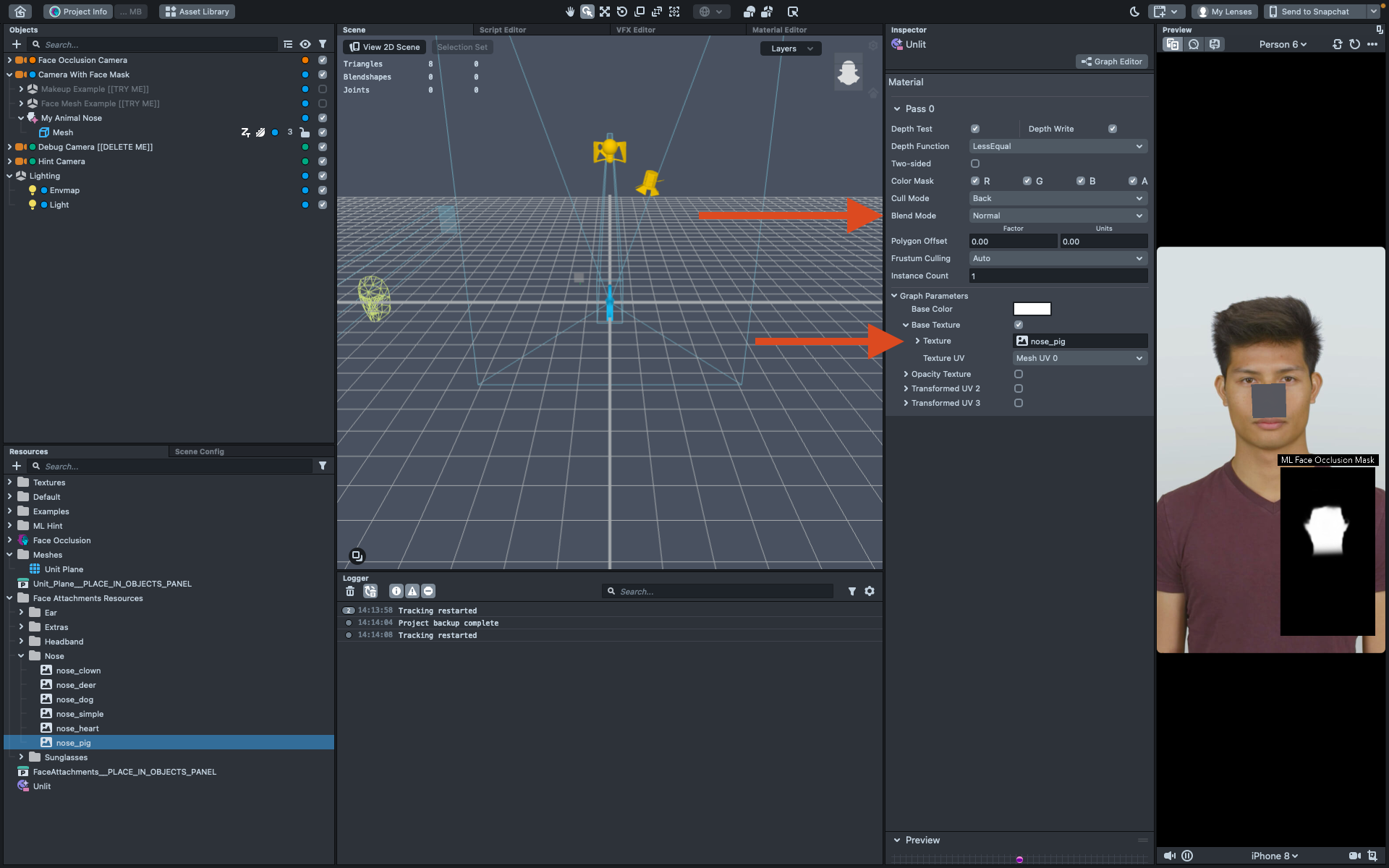This screenshot has height=868, width=1389.
Task: Add new resource with plus icon
Action: 17,466
